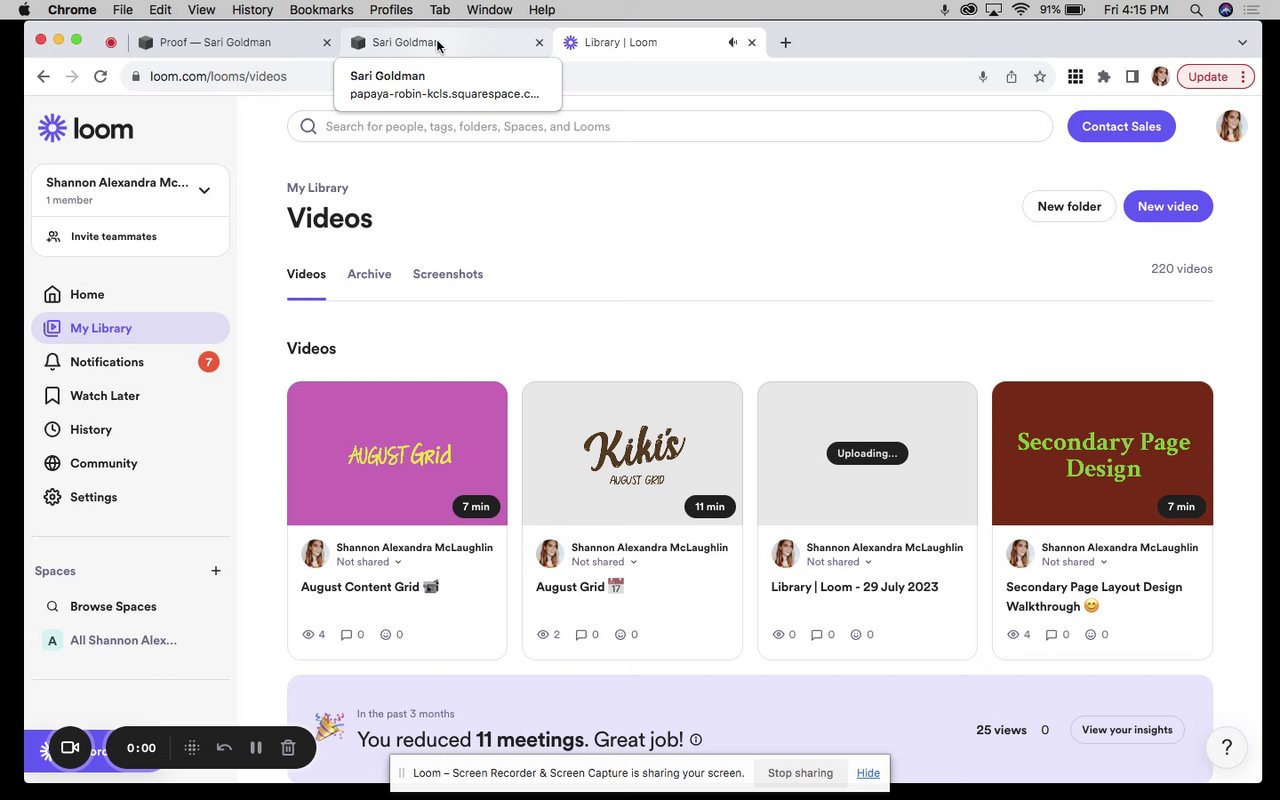Open a new Chrome tab
Image resolution: width=1280 pixels, height=800 pixels.
click(x=786, y=43)
